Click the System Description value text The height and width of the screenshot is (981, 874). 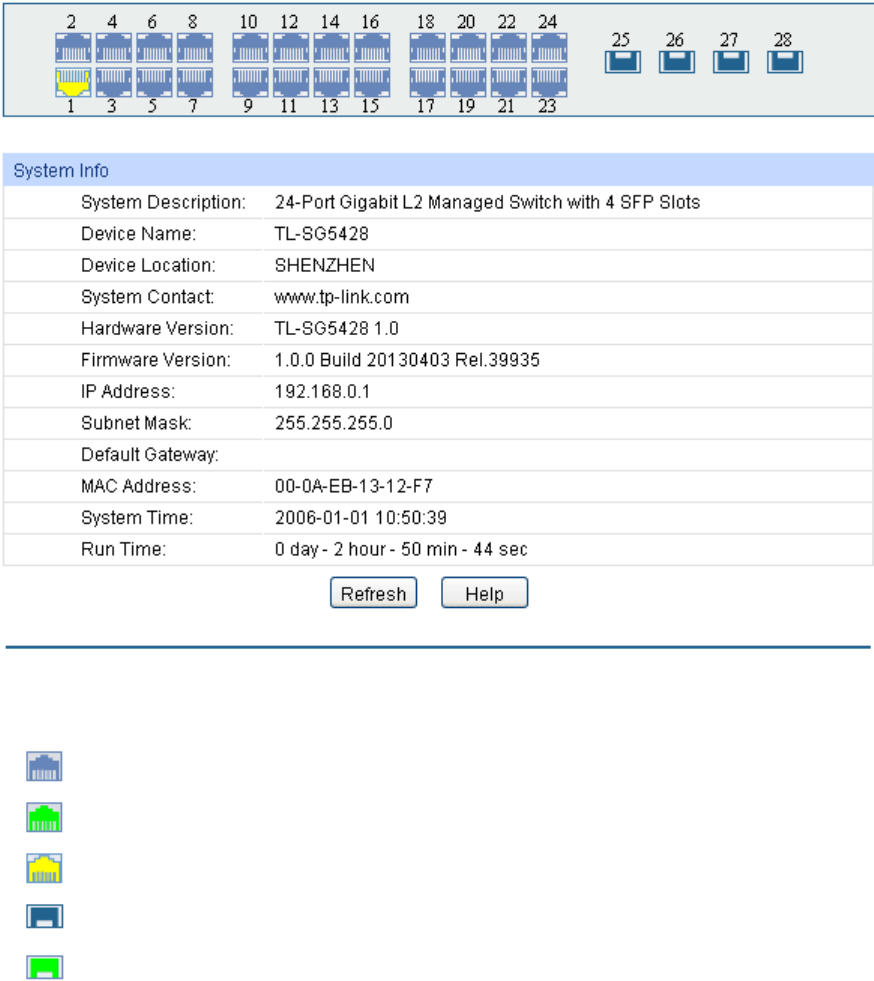[x=487, y=202]
